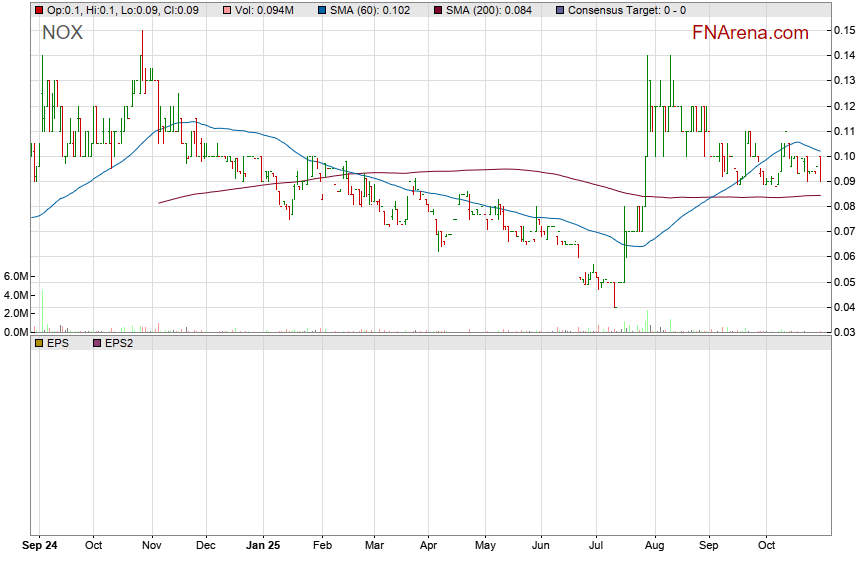Open the FNArena.com watermark link
Image resolution: width=859 pixels, height=566 pixels.
tap(750, 33)
